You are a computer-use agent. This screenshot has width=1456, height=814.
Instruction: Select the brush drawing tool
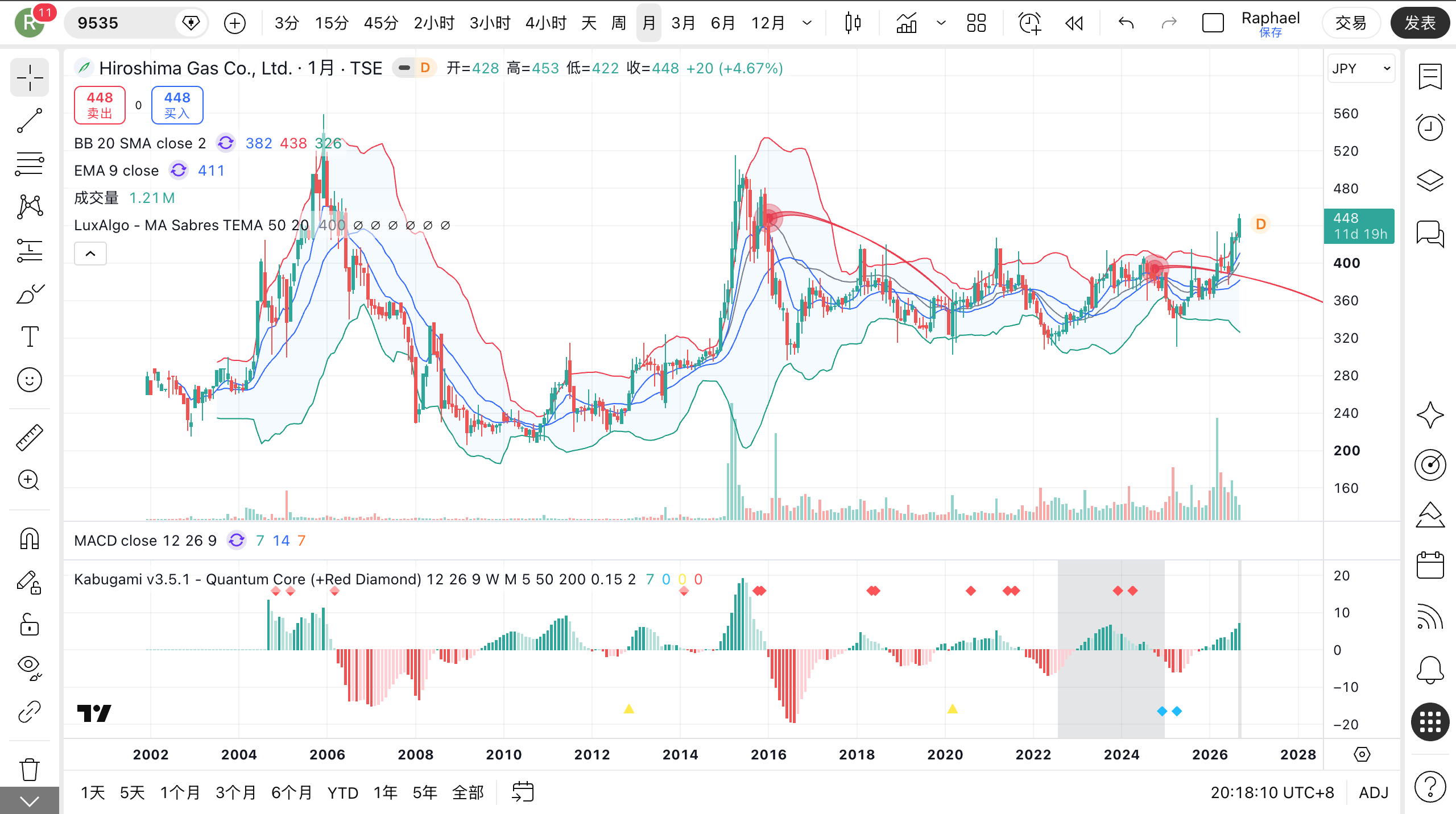coord(30,293)
